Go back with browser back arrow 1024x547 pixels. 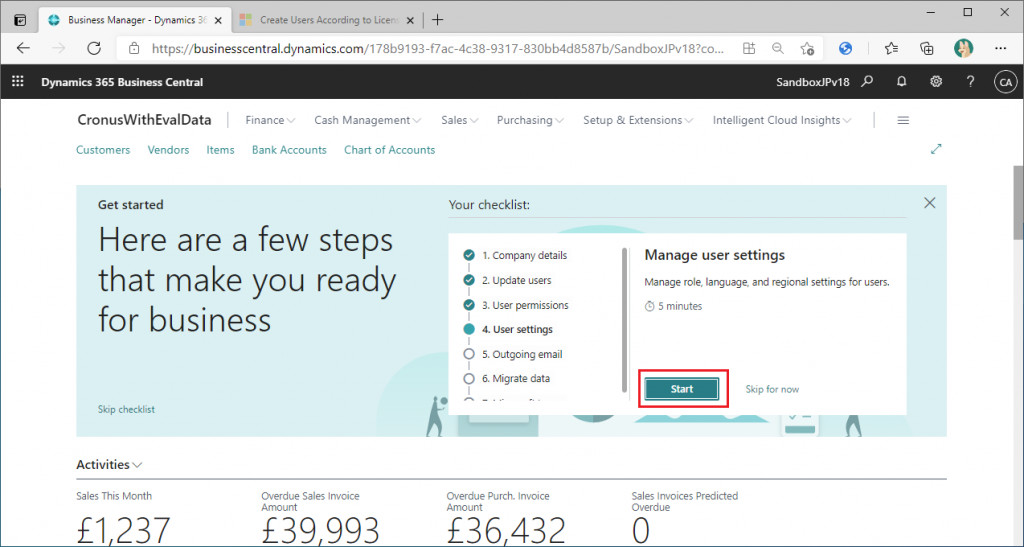(24, 48)
